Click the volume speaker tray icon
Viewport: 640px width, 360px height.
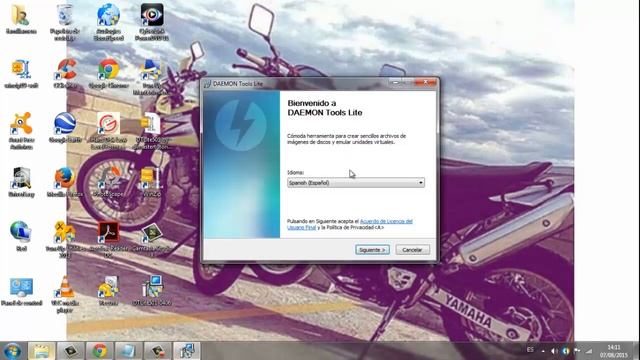554,351
